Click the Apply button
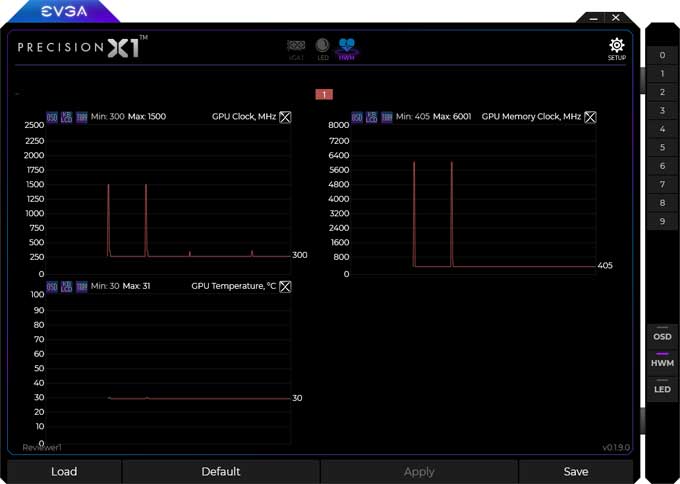Image resolution: width=680 pixels, height=484 pixels. coord(419,472)
